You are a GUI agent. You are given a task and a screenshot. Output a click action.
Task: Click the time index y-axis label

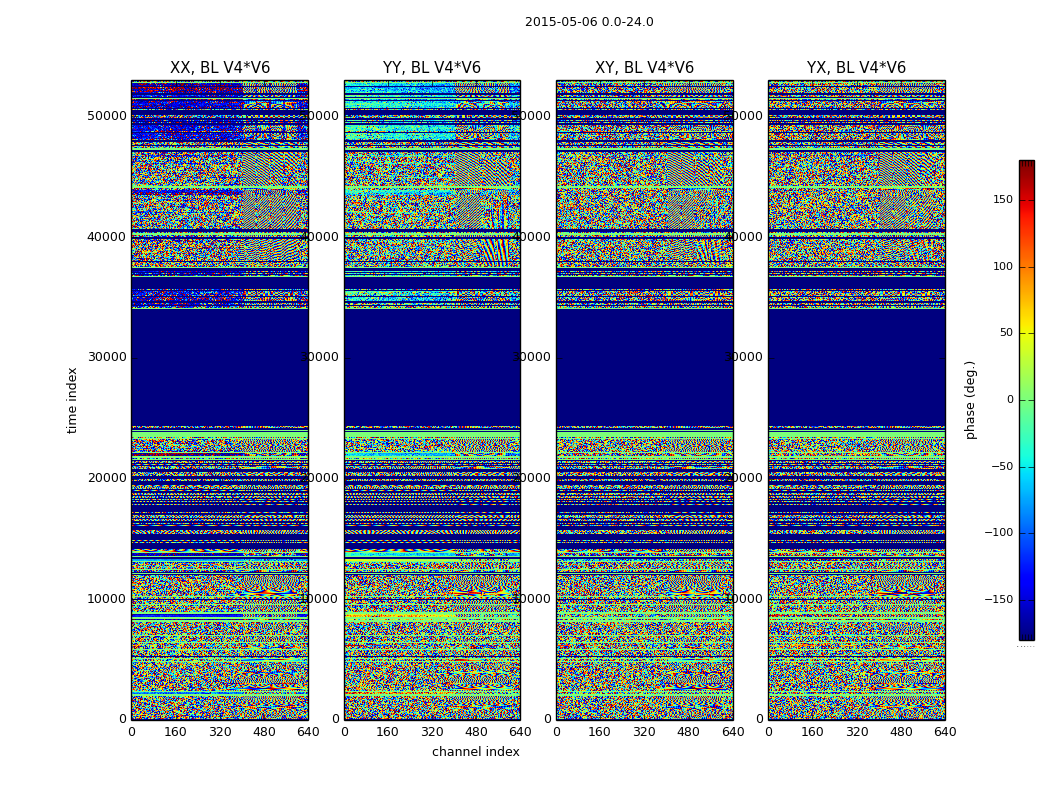(x=72, y=400)
